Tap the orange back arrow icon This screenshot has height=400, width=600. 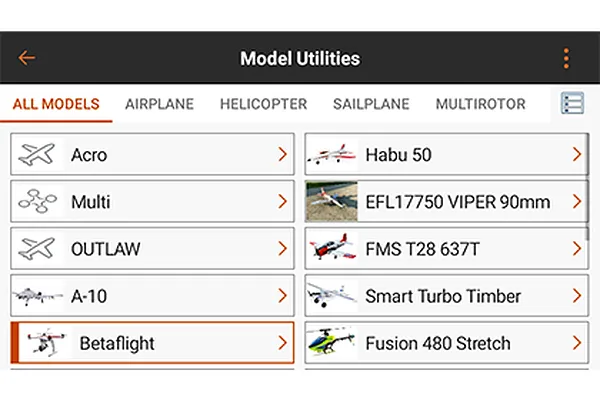(26, 58)
